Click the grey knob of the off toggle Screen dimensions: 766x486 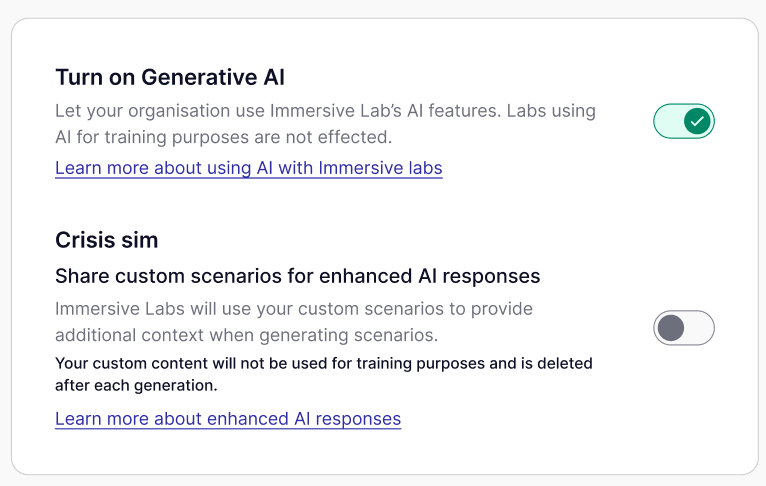[671, 328]
